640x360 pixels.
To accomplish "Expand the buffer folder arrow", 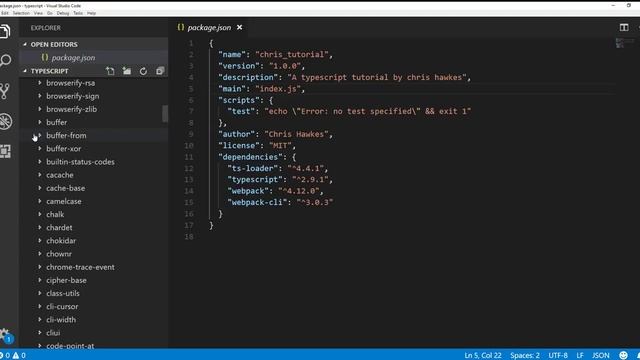I will [x=40, y=122].
